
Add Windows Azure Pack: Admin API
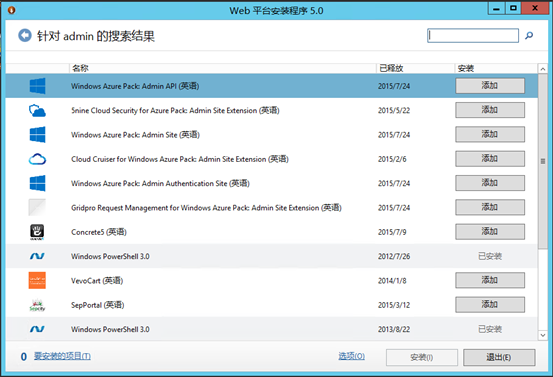click(490, 86)
